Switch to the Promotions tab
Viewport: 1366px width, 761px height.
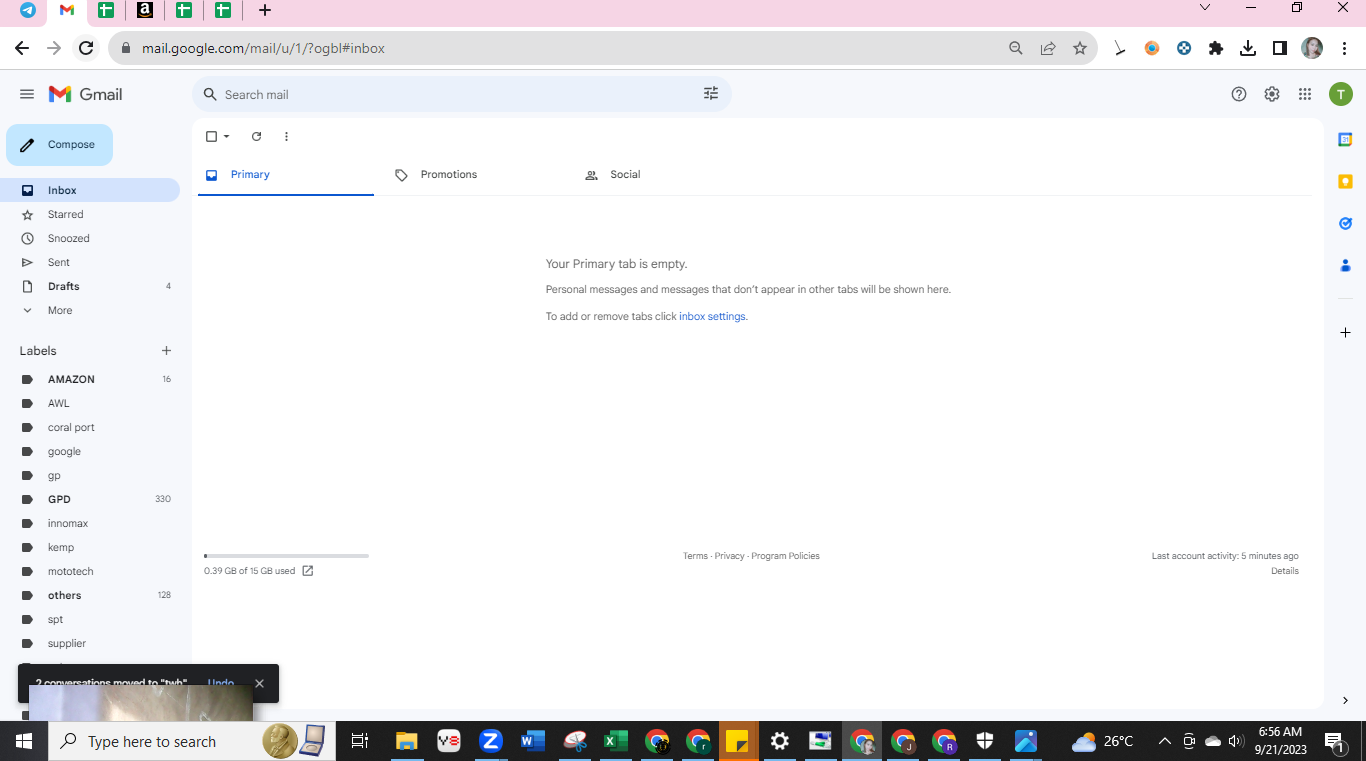point(450,175)
